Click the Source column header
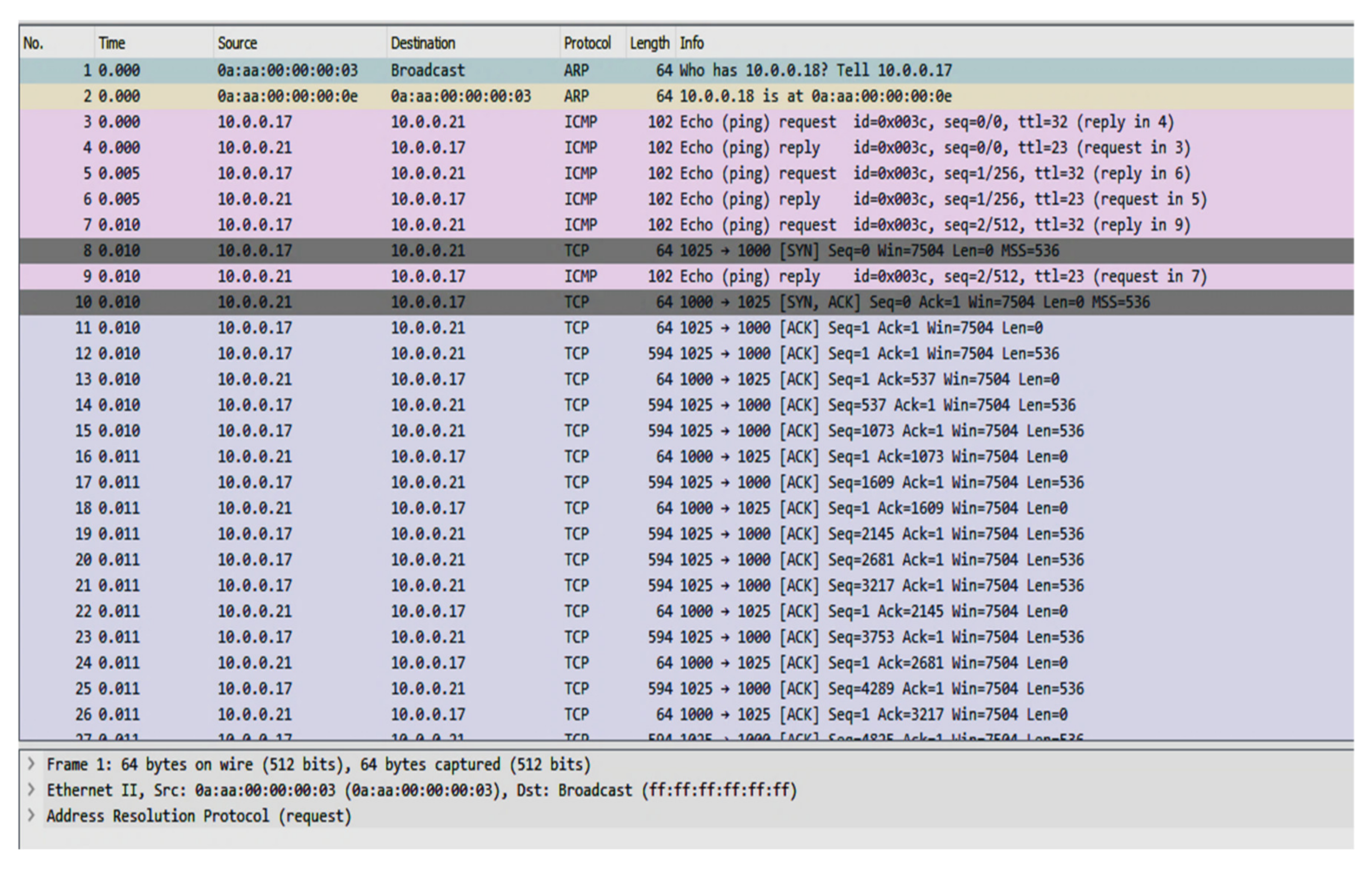Viewport: 1372px width, 870px height. pos(237,43)
